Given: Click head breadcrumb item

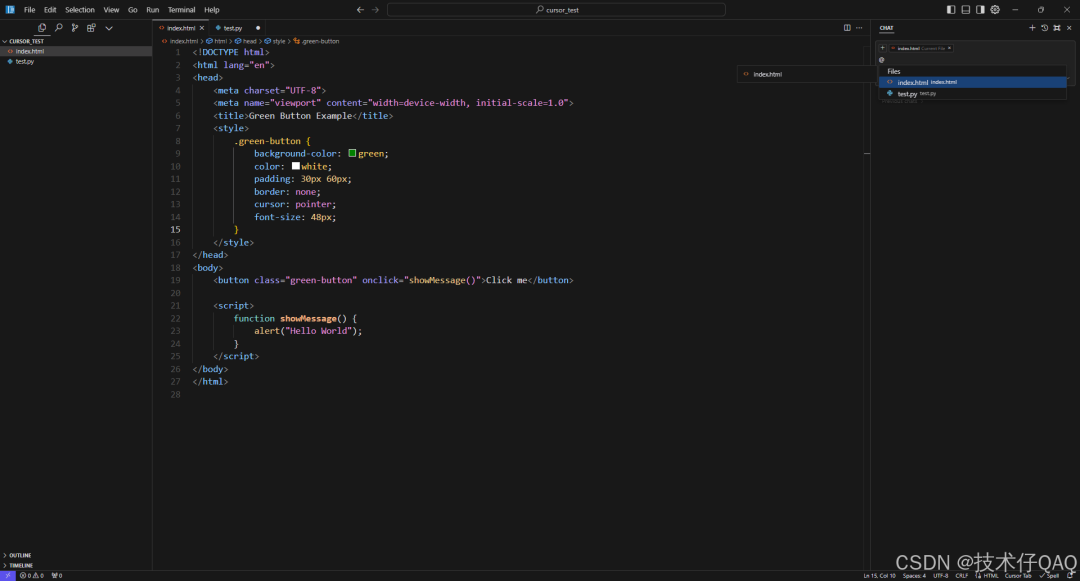Looking at the screenshot, I should click(x=245, y=41).
